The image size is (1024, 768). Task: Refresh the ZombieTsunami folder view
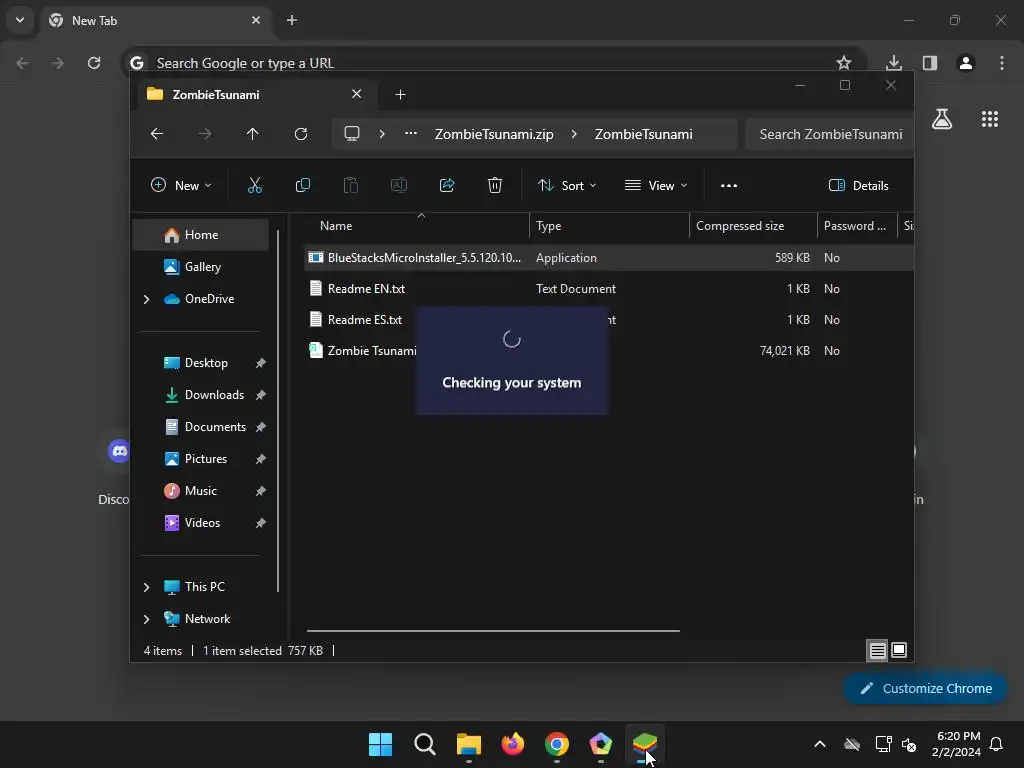300,134
